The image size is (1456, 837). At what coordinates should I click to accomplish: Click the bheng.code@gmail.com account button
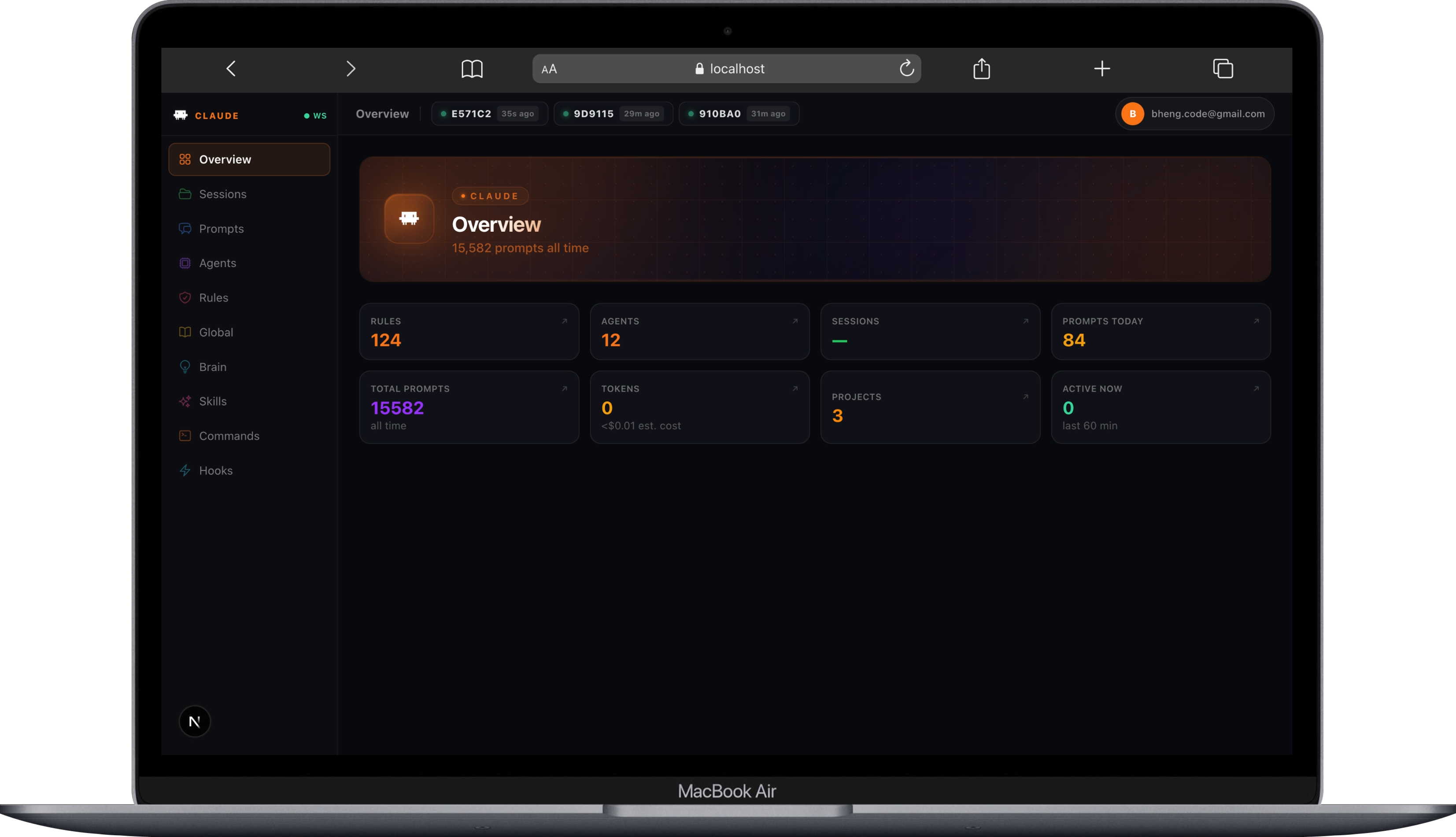pos(1194,114)
